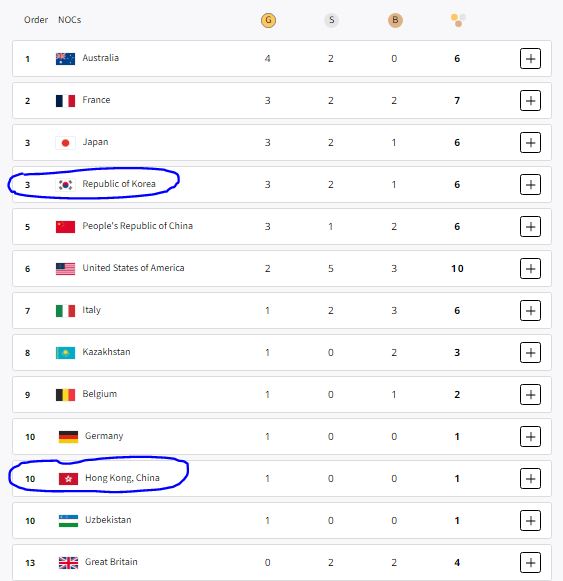Expand the Italy medal breakdown
The height and width of the screenshot is (581, 563).
click(x=530, y=311)
